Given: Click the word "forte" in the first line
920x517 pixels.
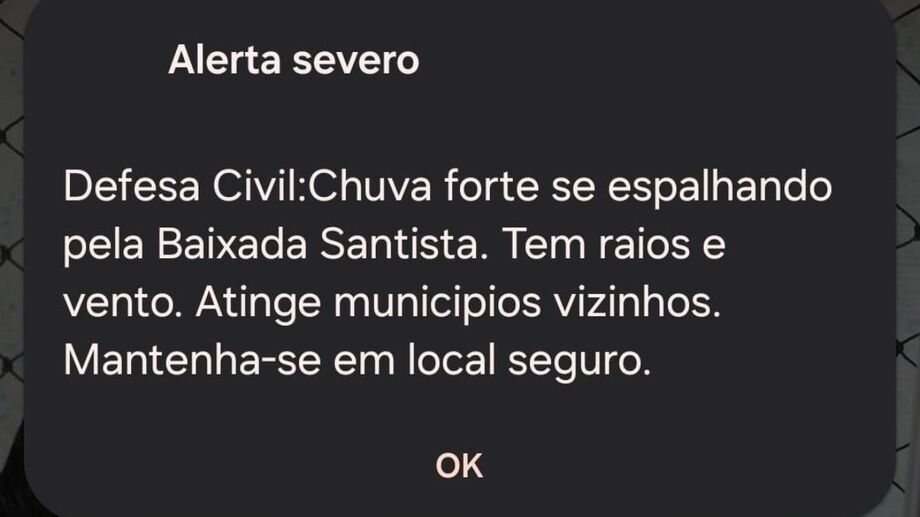Looking at the screenshot, I should 492,187.
